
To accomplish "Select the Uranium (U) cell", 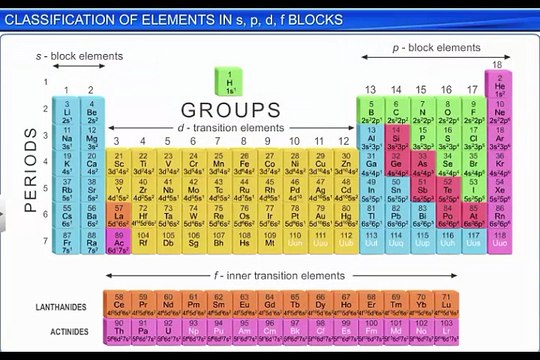I will (168, 331).
